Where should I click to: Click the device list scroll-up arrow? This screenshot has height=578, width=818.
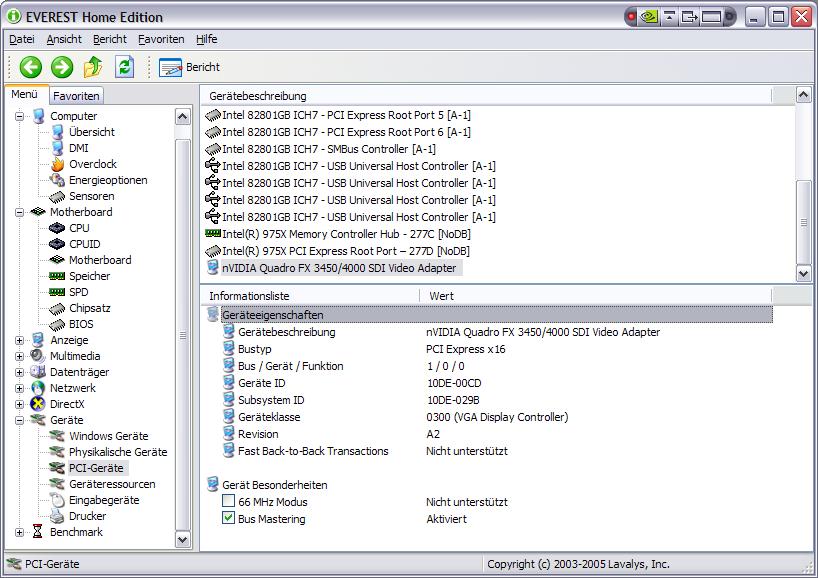(x=803, y=95)
